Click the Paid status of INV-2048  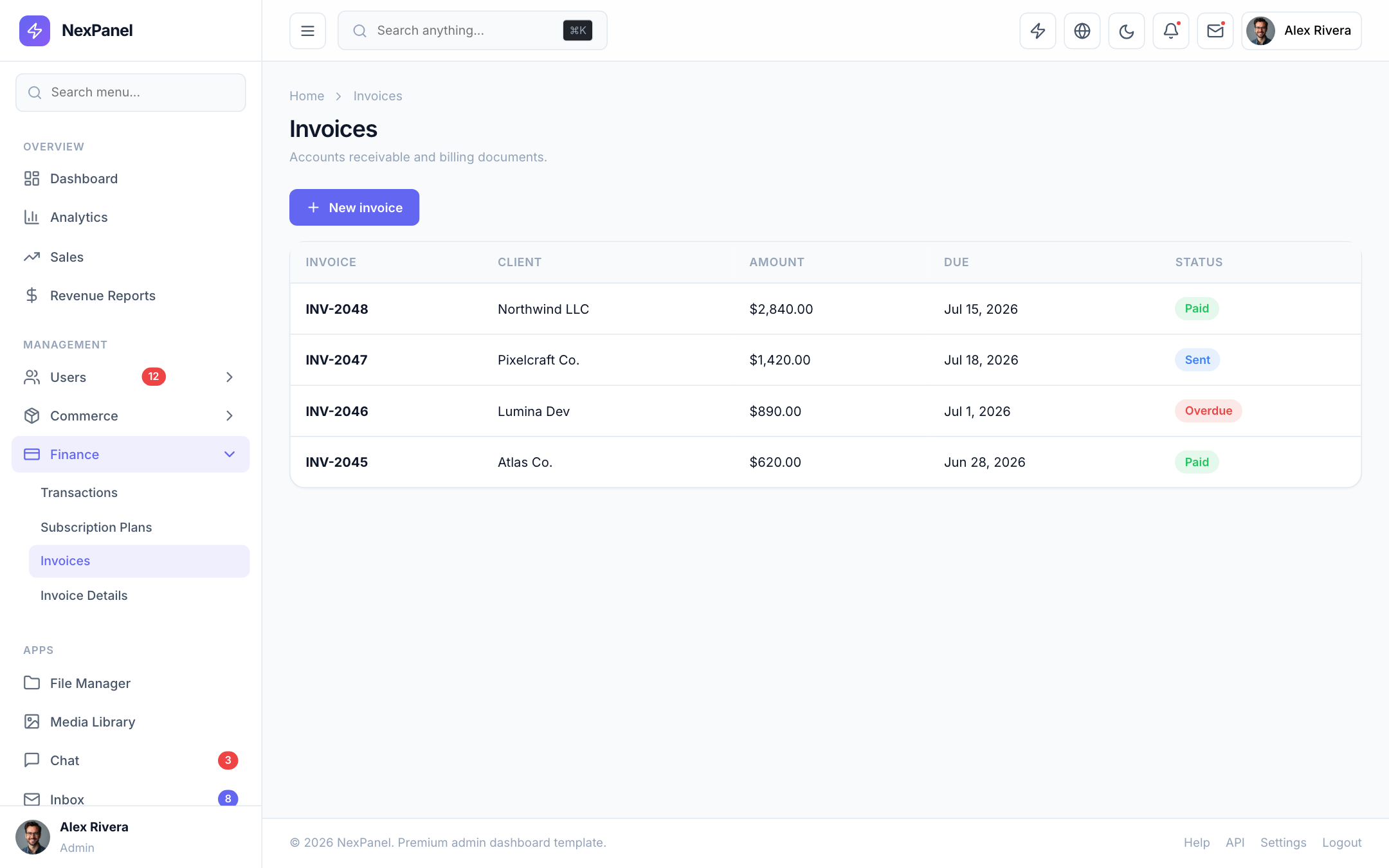point(1197,309)
